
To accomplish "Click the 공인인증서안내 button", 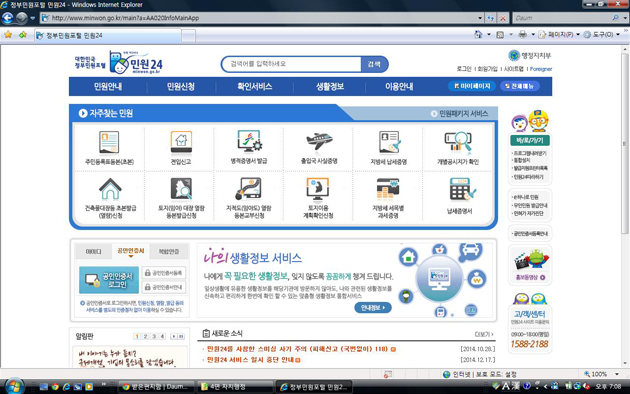I will click(164, 287).
